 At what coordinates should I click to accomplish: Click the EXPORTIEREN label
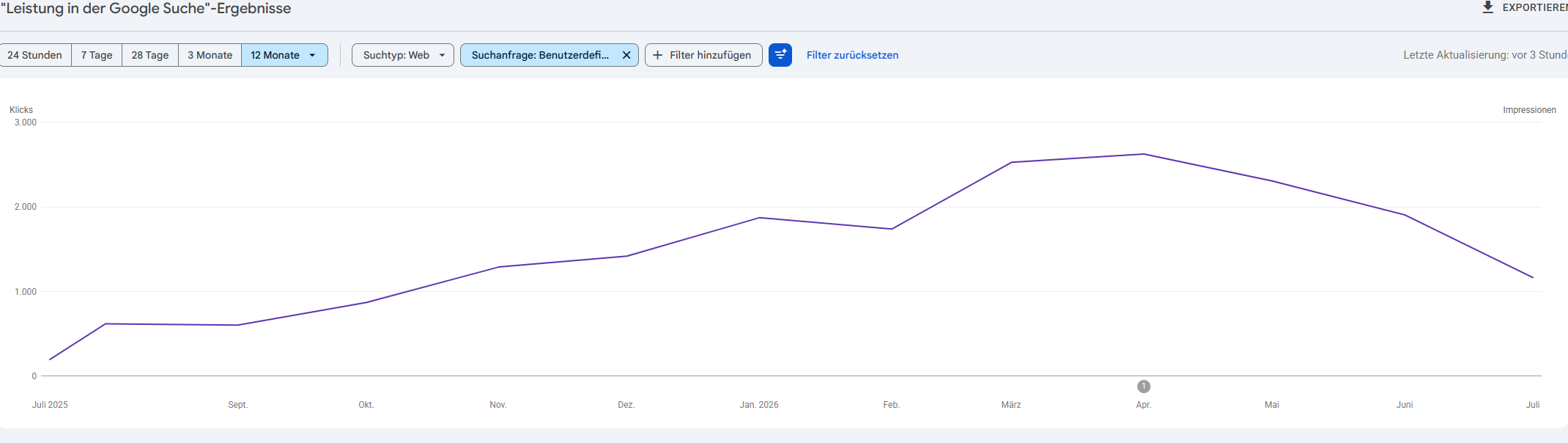(x=1535, y=7)
